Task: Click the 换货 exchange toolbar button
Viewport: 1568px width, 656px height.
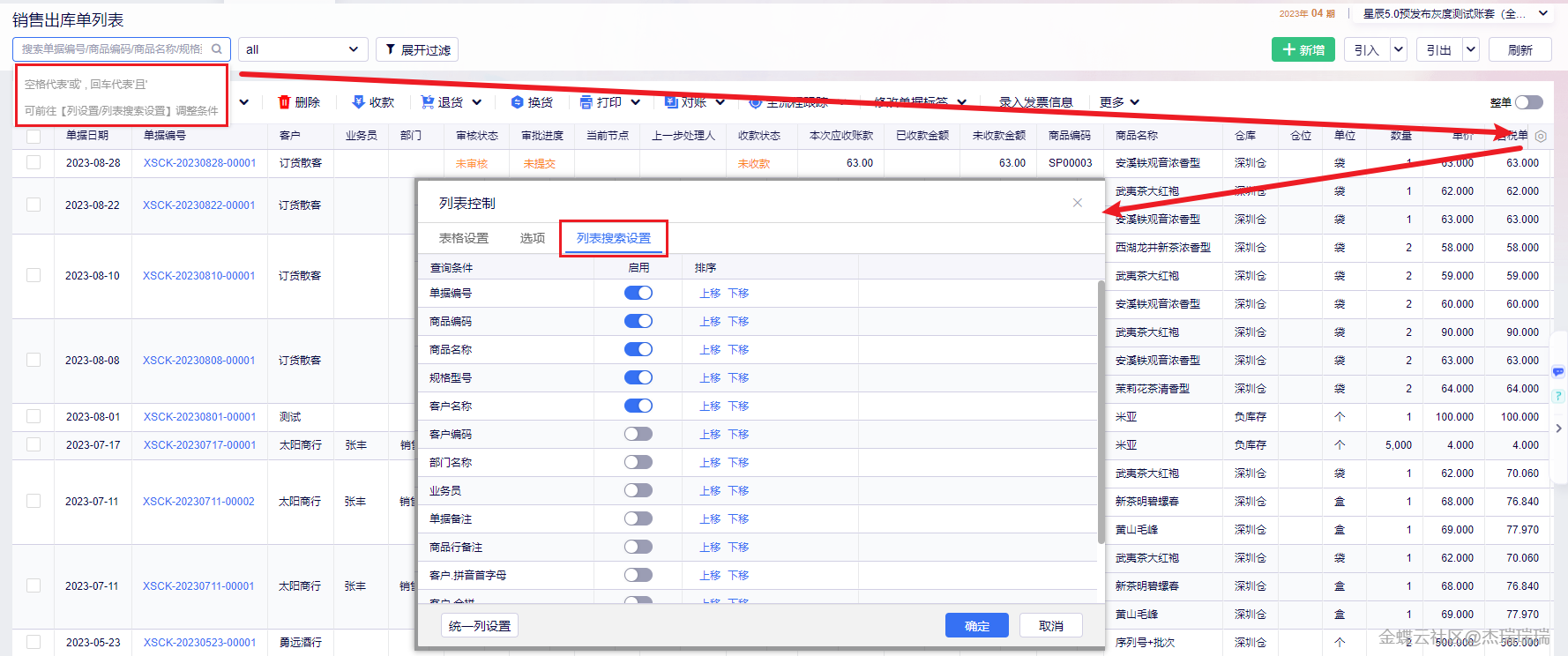Action: click(x=532, y=102)
